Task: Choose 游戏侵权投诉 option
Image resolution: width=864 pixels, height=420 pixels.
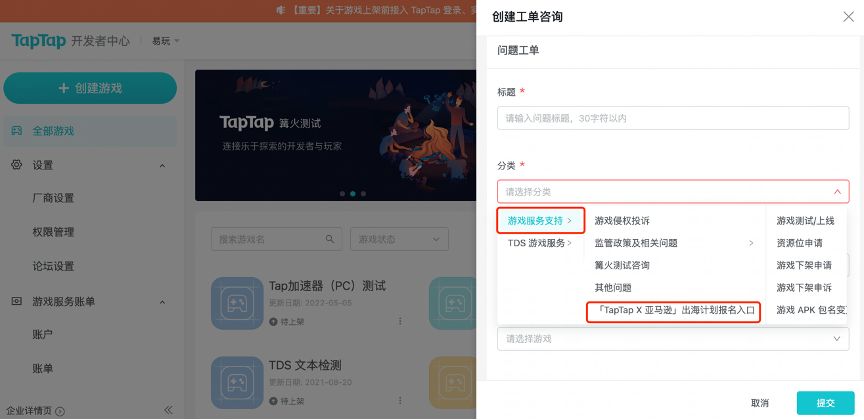Action: tap(622, 221)
